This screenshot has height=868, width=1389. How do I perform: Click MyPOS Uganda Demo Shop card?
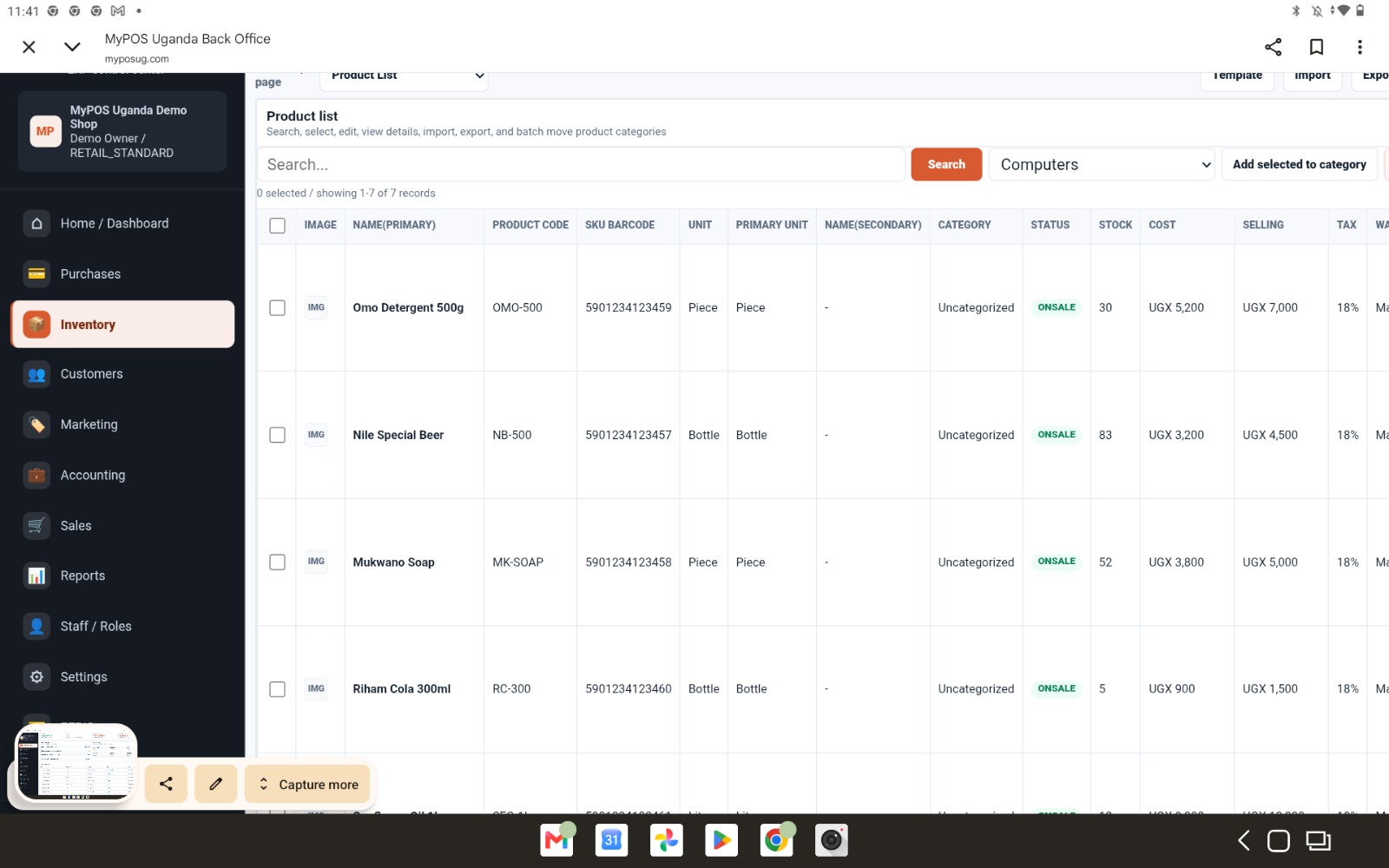tap(122, 131)
